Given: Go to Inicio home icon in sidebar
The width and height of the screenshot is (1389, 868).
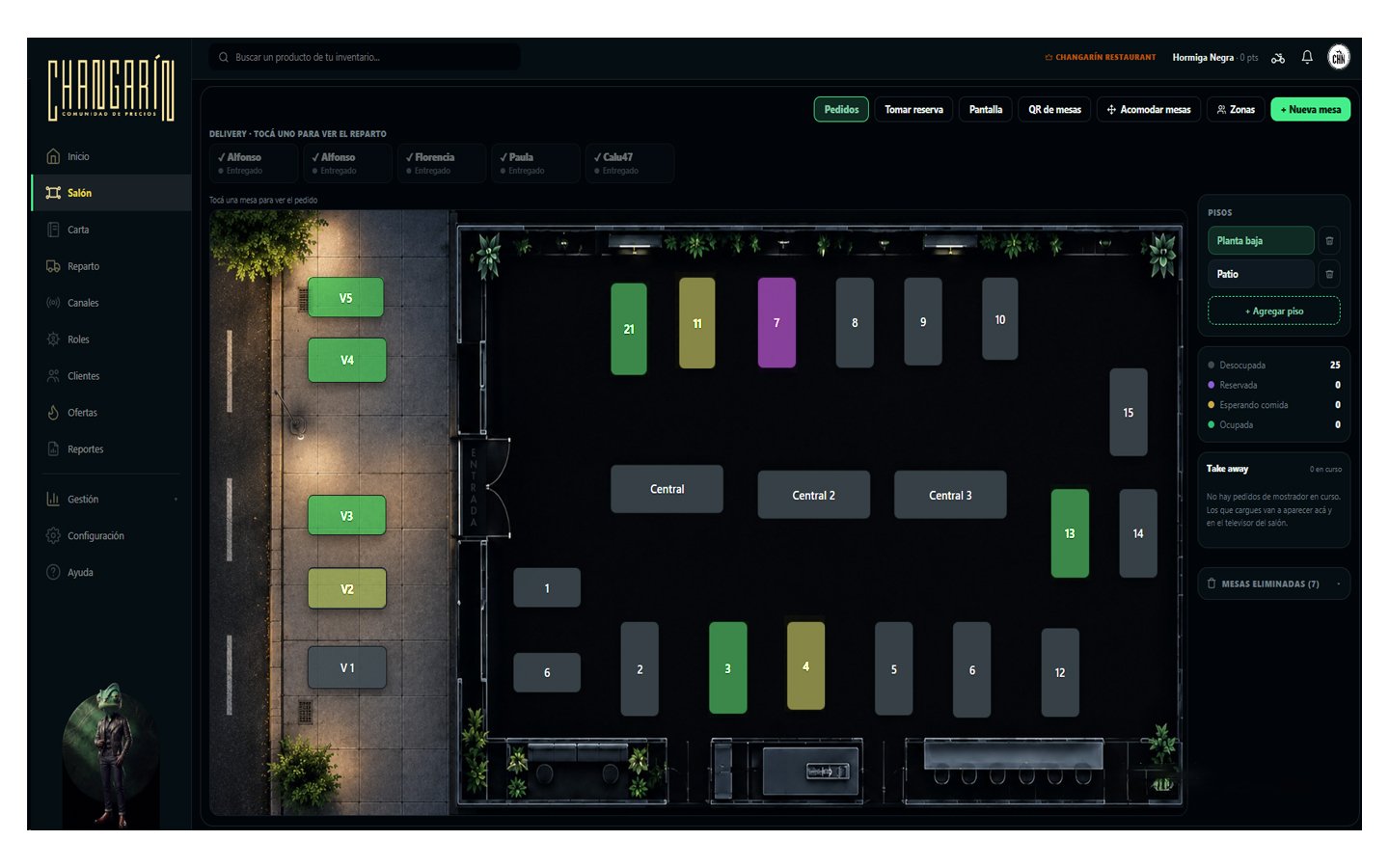Looking at the screenshot, I should pyautogui.click(x=53, y=156).
